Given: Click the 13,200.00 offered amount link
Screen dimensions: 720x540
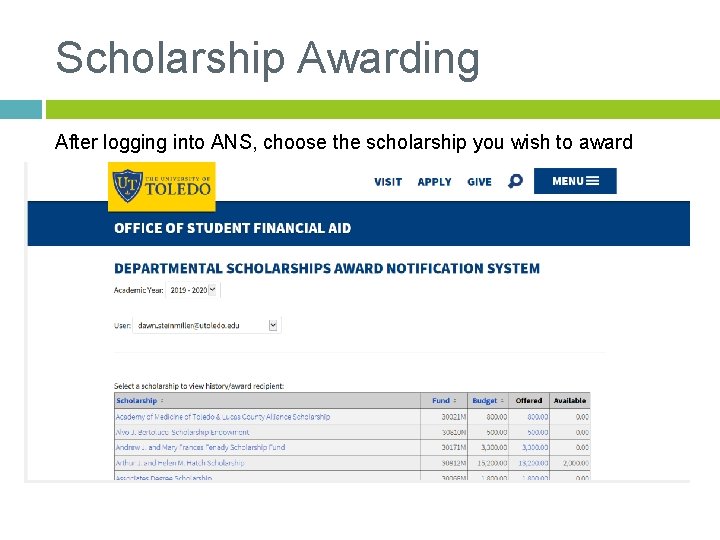Looking at the screenshot, I should point(532,463).
